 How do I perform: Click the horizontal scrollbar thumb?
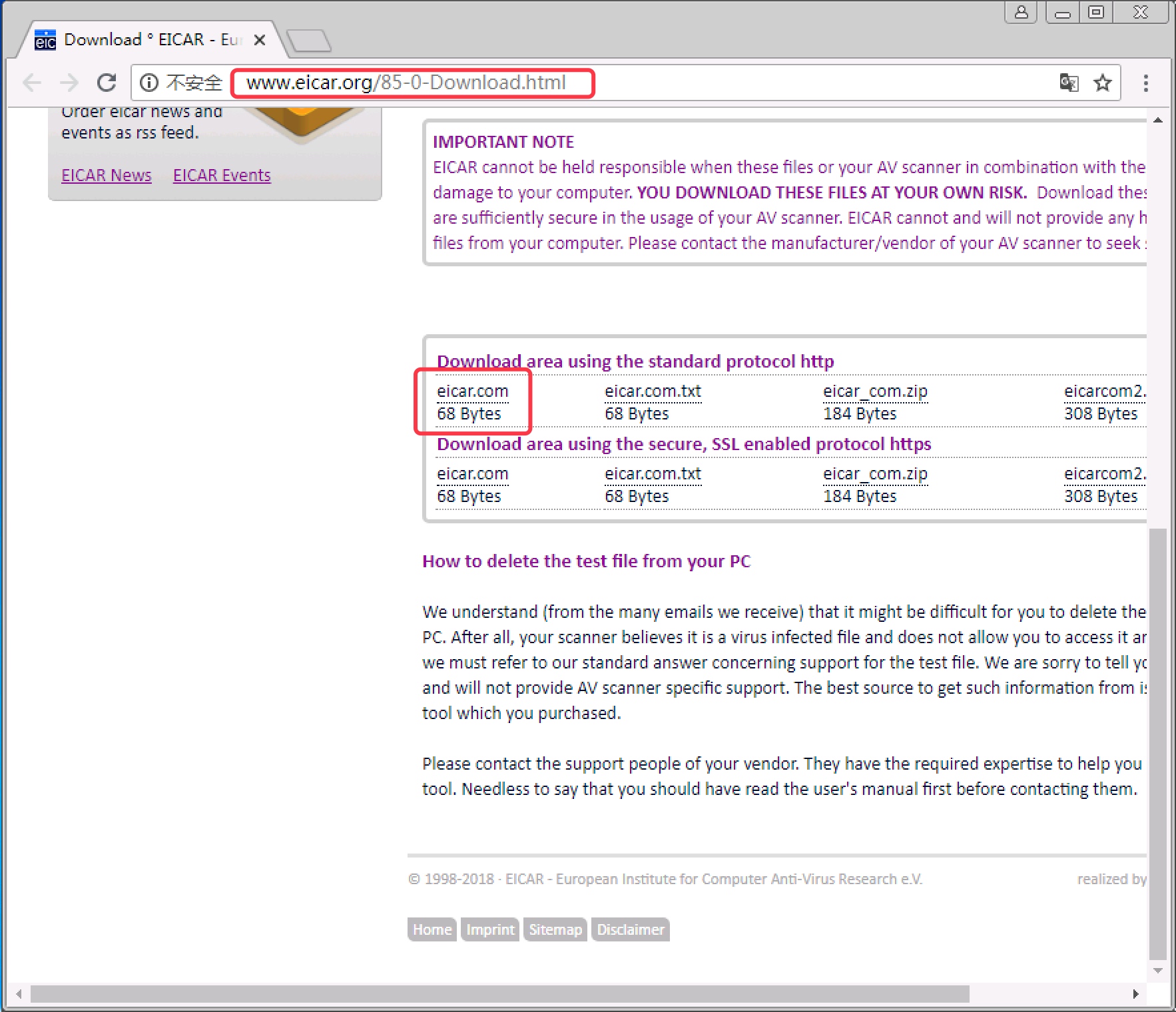[x=500, y=994]
